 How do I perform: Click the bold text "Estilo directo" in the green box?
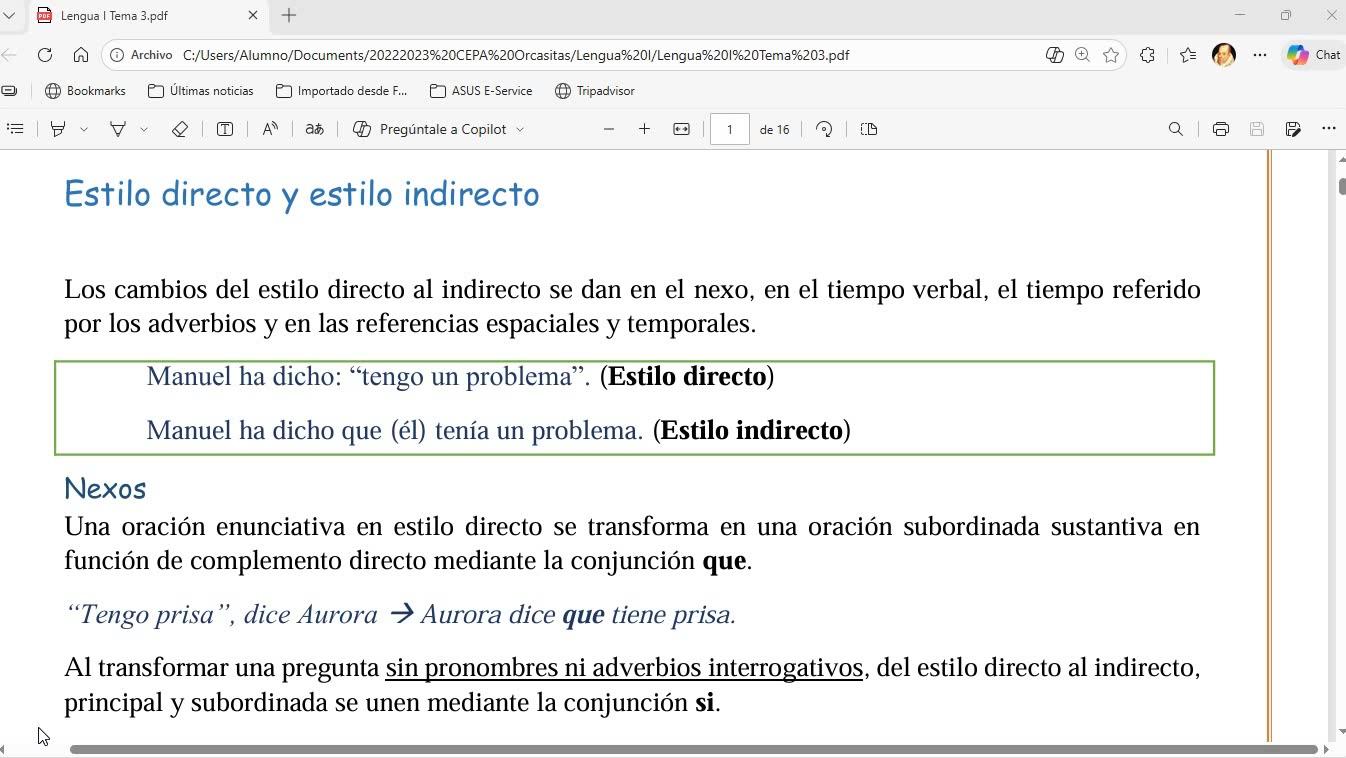tap(687, 376)
